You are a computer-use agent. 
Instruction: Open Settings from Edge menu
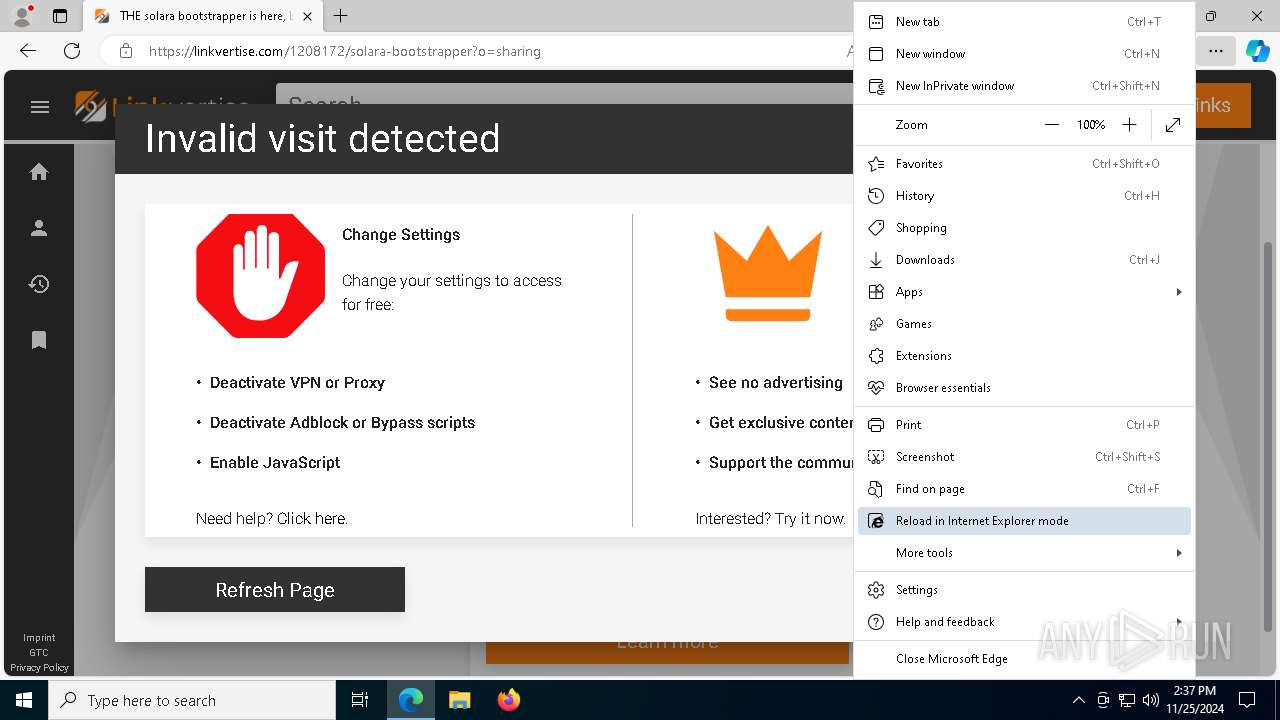pyautogui.click(x=1024, y=590)
